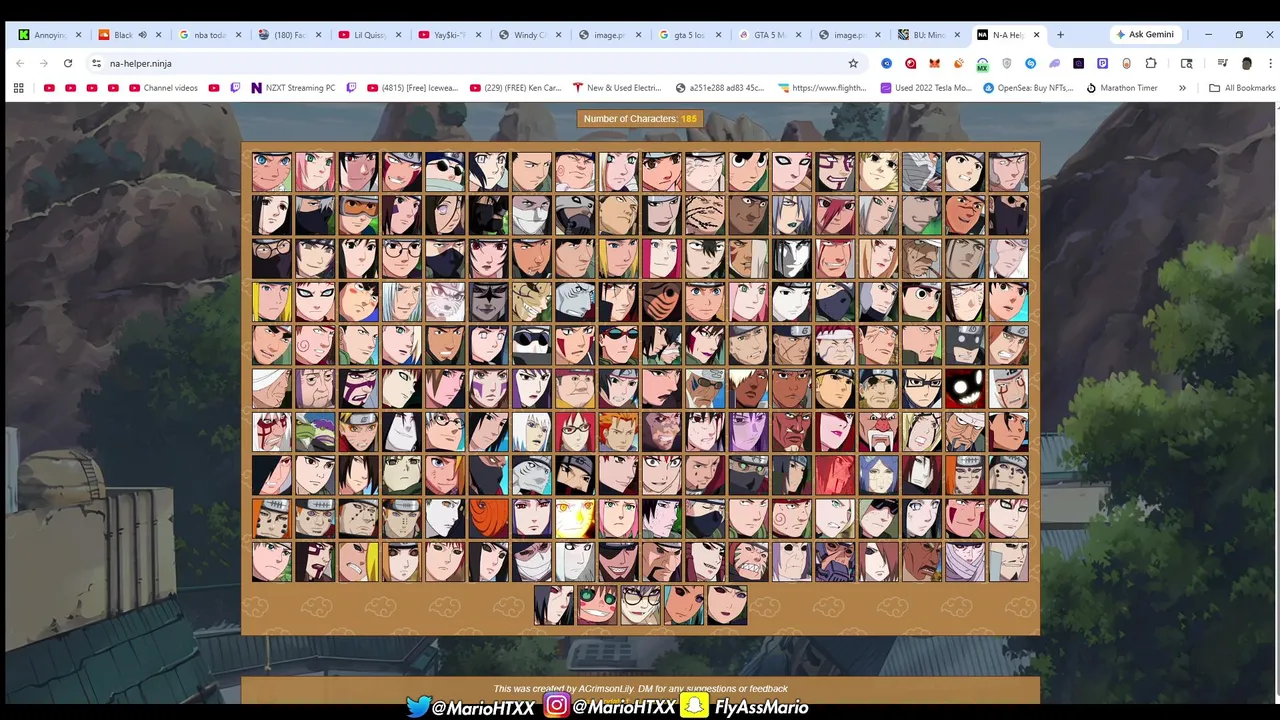Pick the all-red tinted character portrait
The image size is (1280, 720).
click(835, 475)
